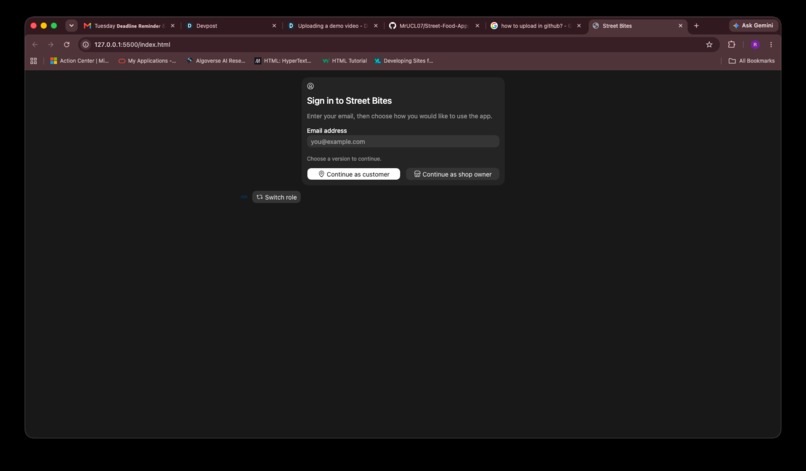
Task: Click the swap icon on Switch role
Action: 260,197
